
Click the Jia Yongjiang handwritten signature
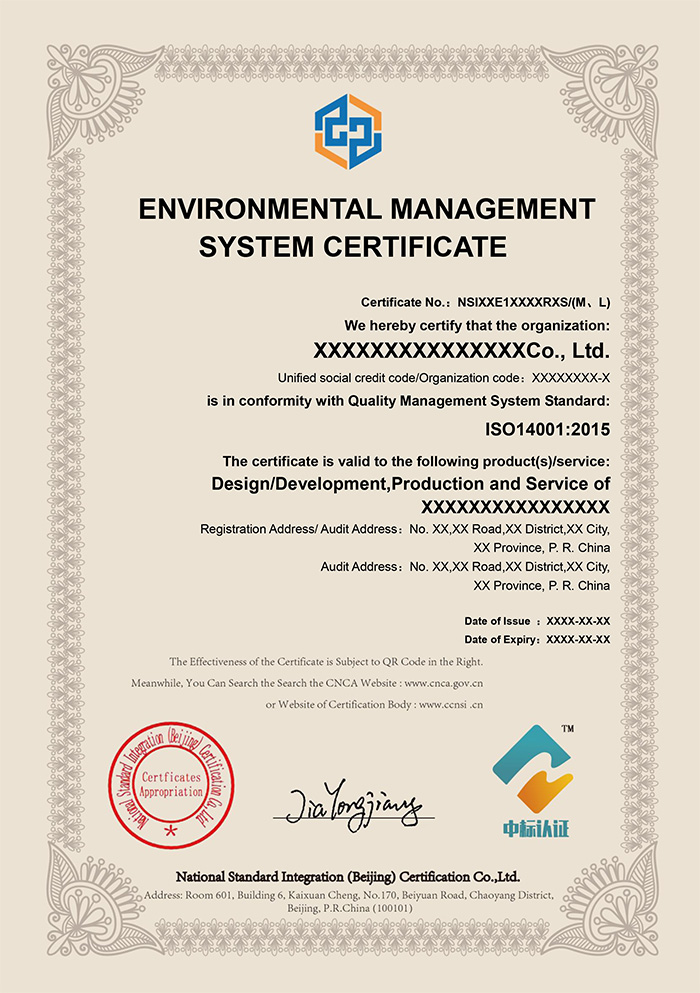(x=353, y=805)
